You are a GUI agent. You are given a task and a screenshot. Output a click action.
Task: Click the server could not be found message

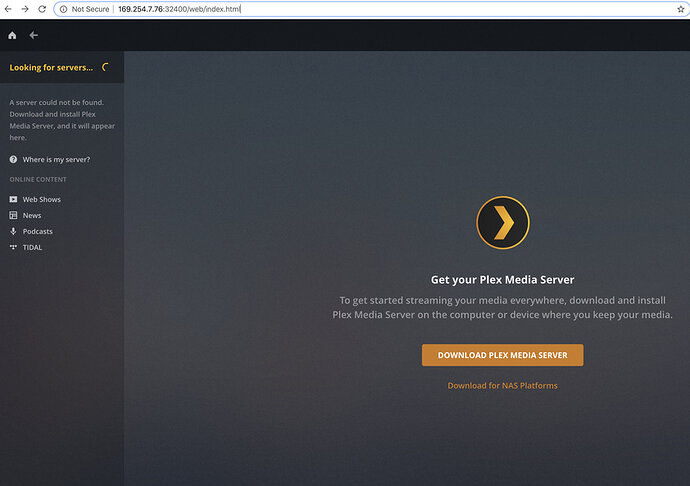[x=62, y=120]
